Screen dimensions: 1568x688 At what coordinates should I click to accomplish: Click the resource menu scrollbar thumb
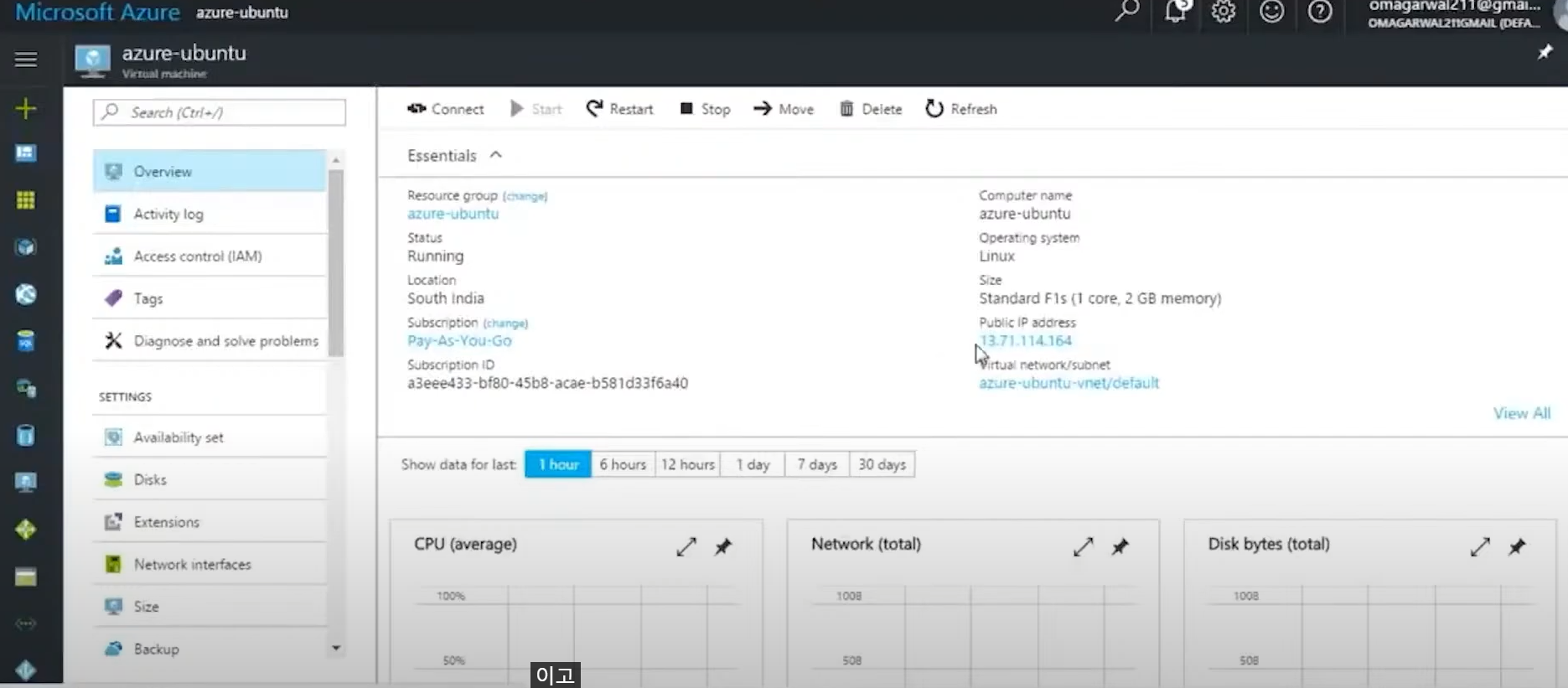pos(336,262)
